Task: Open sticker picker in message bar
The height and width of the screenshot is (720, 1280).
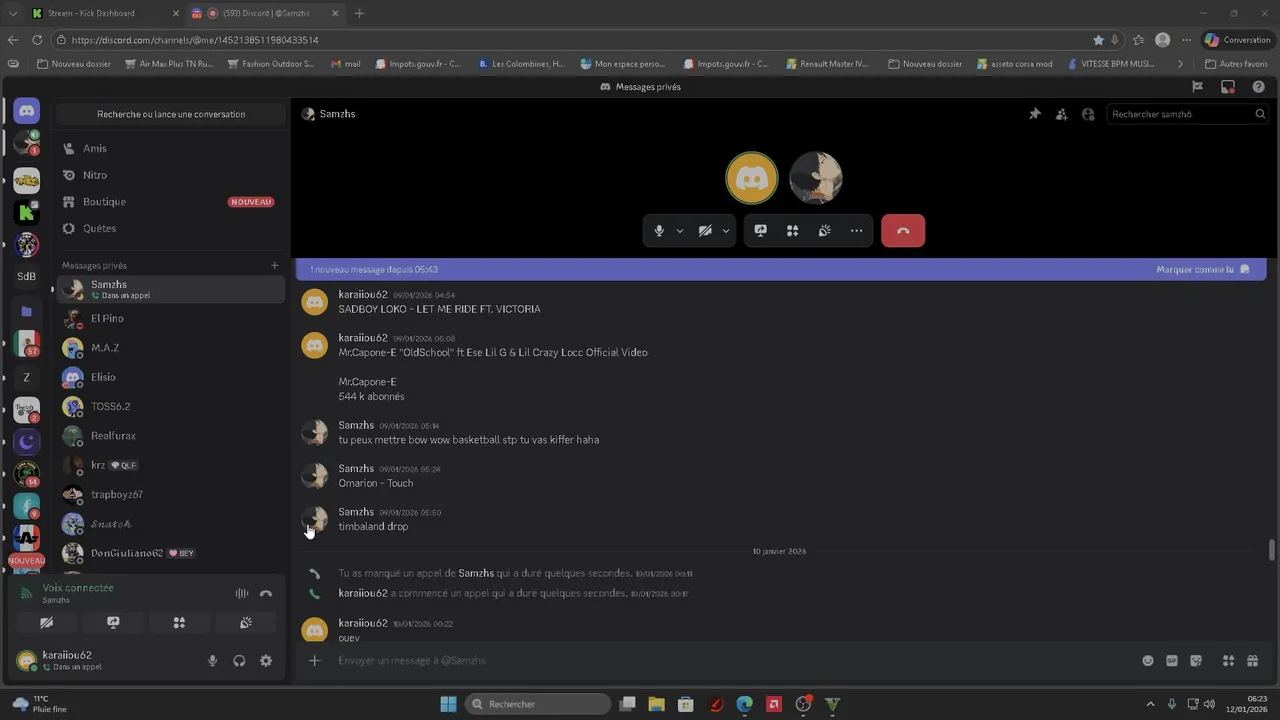Action: click(1196, 660)
